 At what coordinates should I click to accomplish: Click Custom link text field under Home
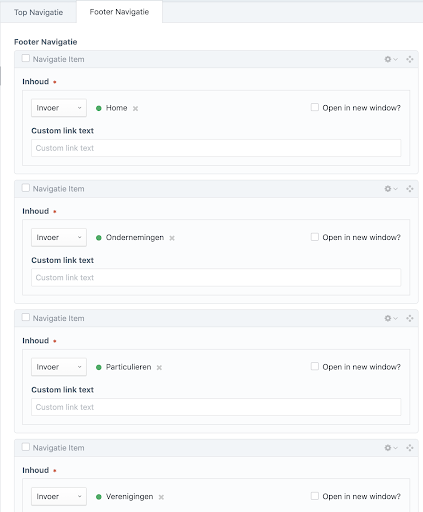pos(216,148)
